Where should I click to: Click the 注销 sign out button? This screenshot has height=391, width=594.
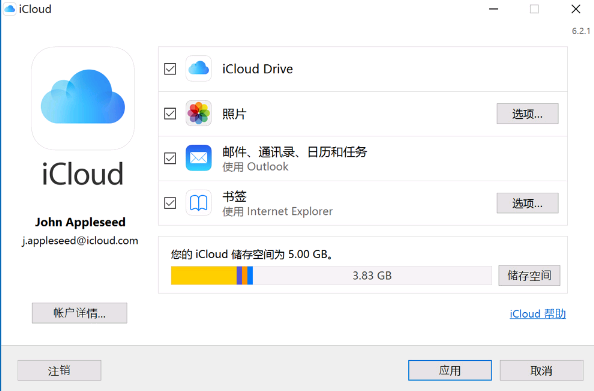coord(59,370)
